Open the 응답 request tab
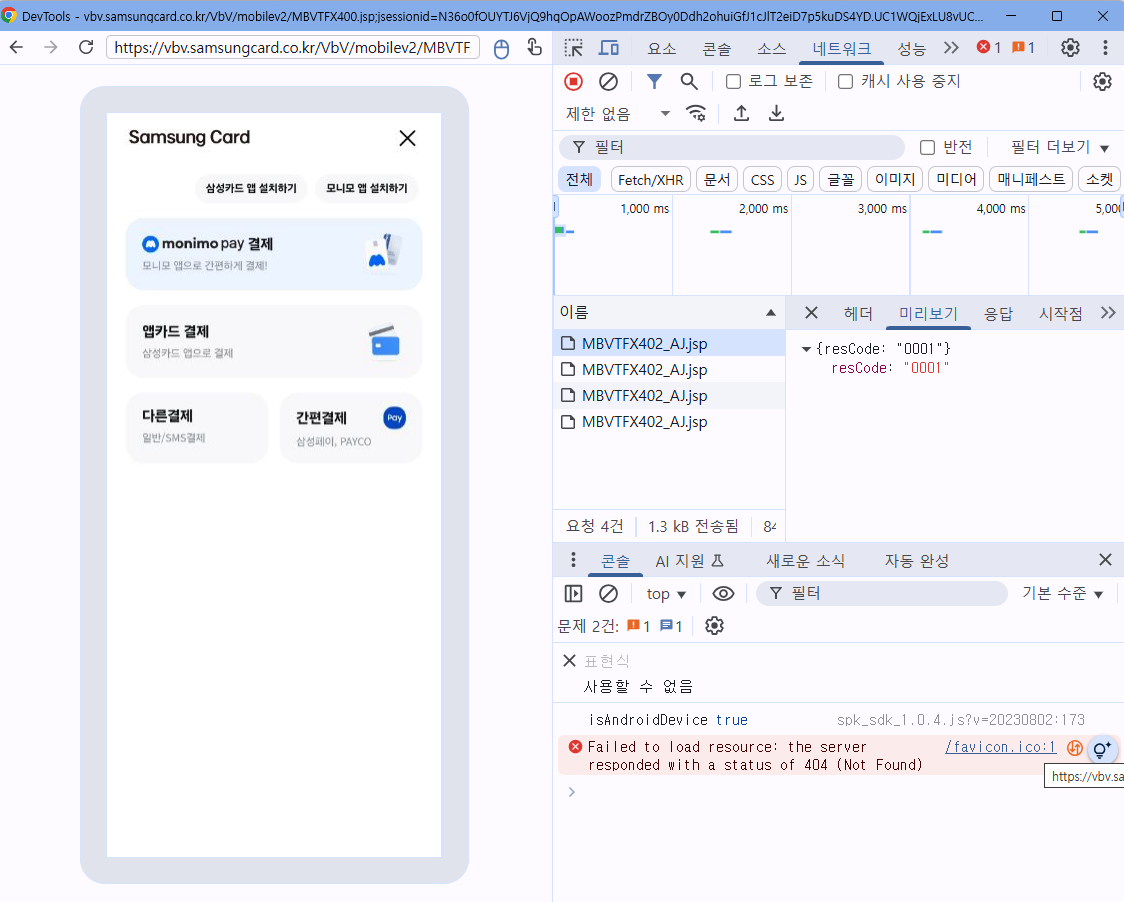 [x=998, y=313]
